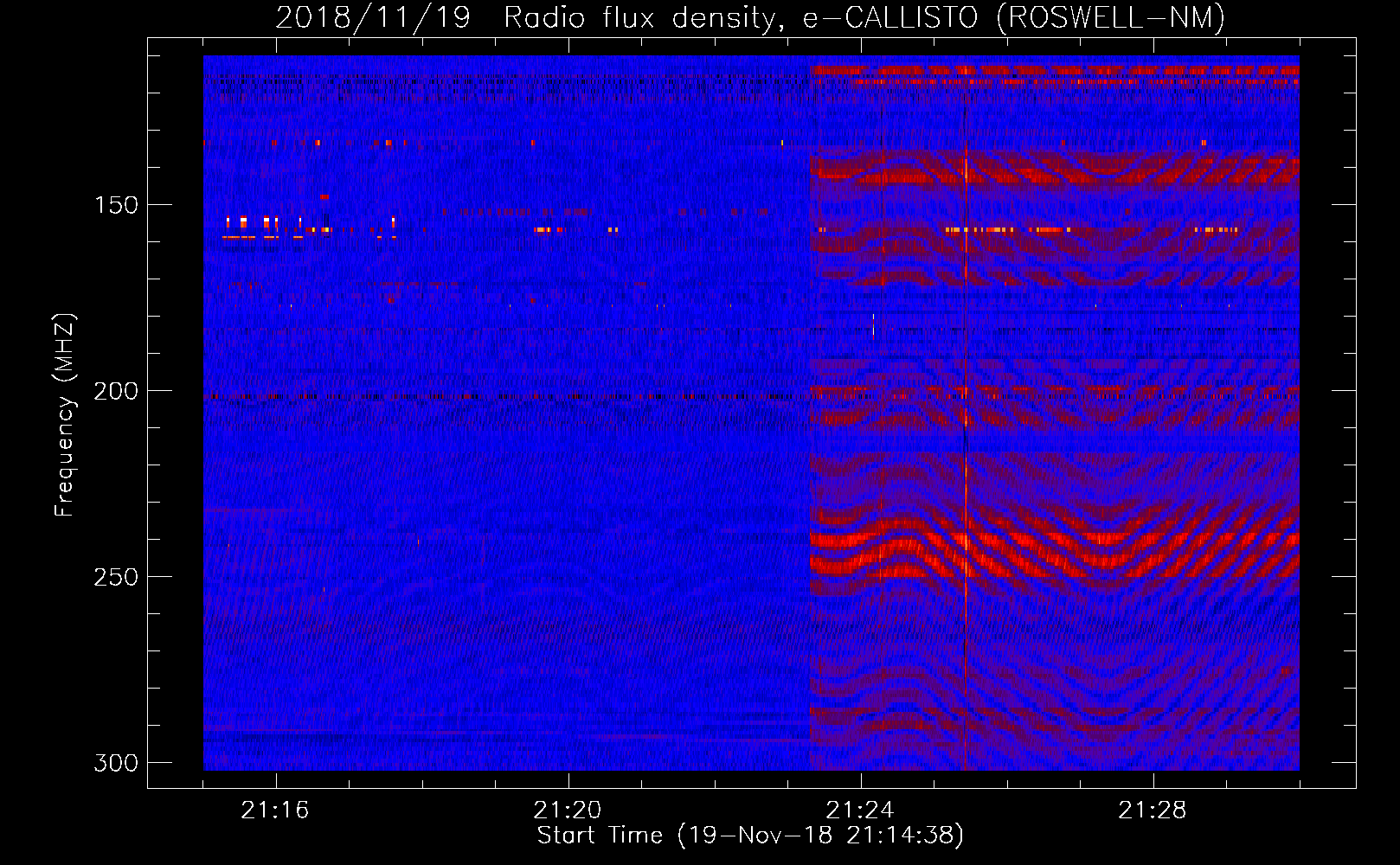Click the 21:16 time tick label
The image size is (1400, 865).
pos(275,811)
